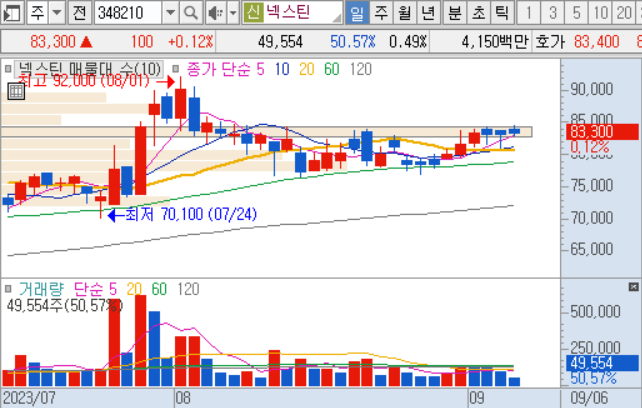This screenshot has width=642, height=408.
Task: Click interval button 10 in top toolbar
Action: pyautogui.click(x=600, y=13)
